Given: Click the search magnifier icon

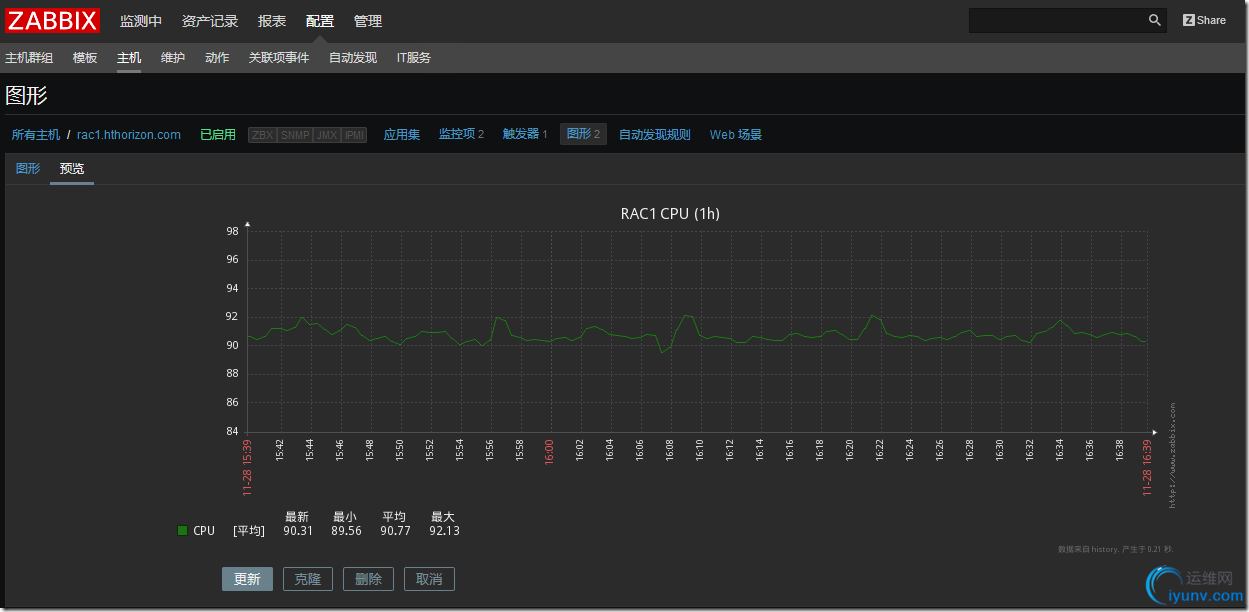Looking at the screenshot, I should (x=1155, y=20).
